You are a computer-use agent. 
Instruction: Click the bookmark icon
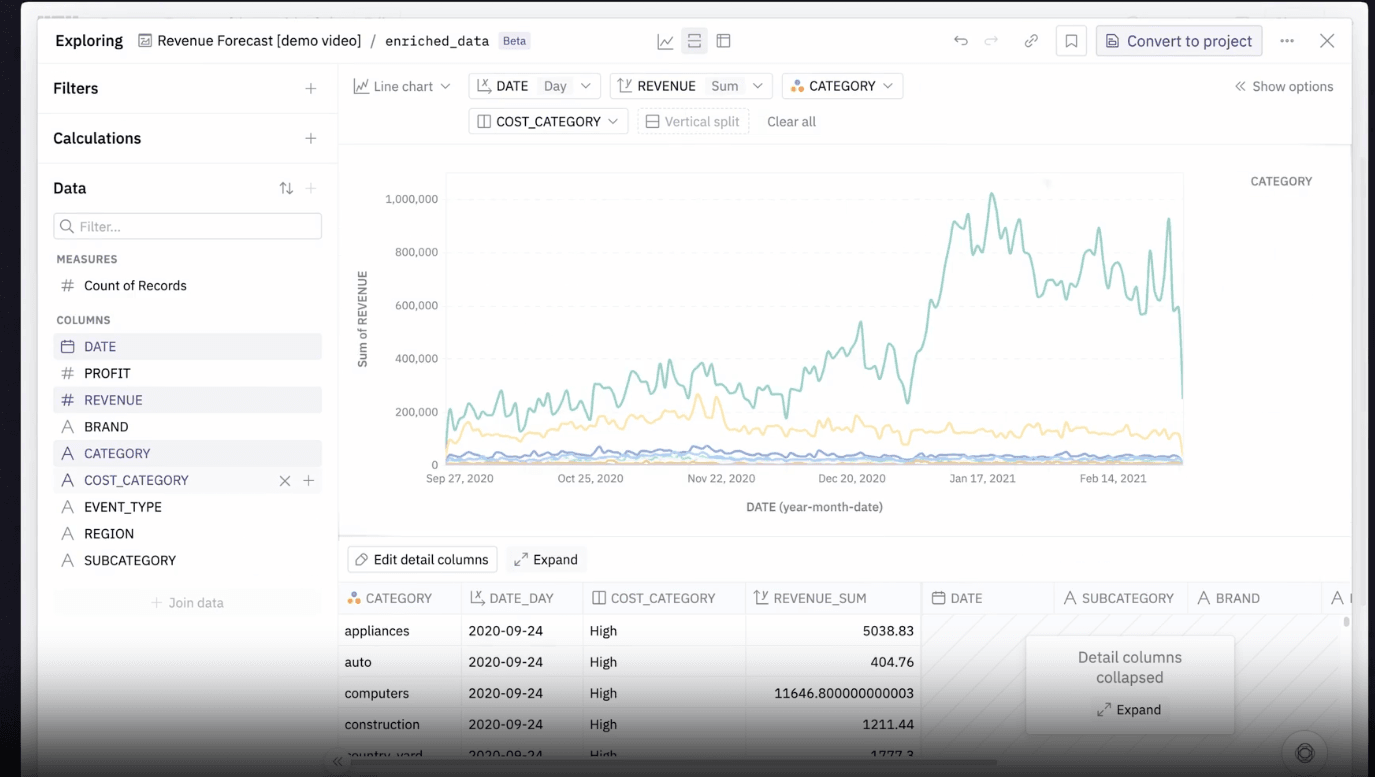1071,41
